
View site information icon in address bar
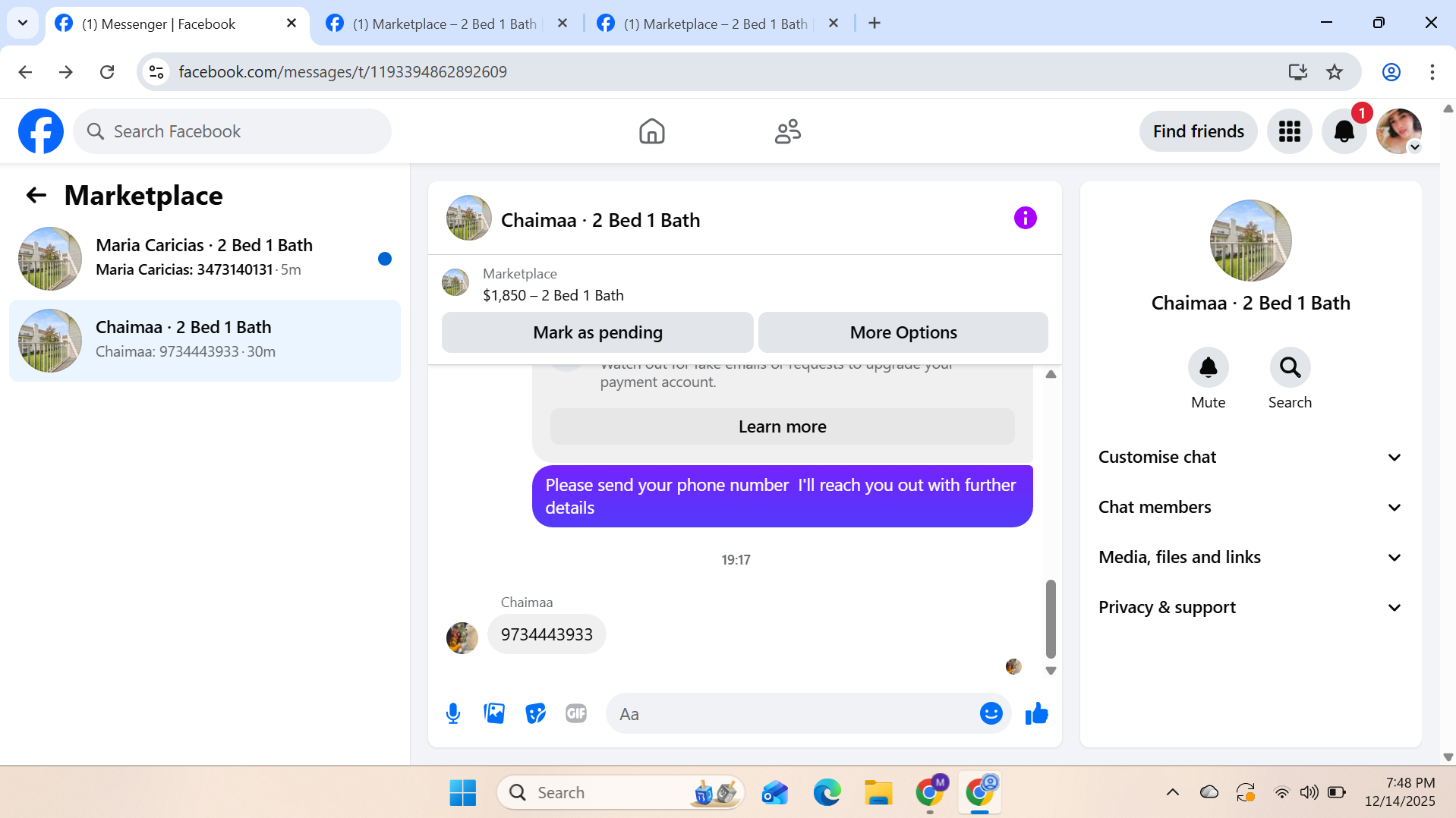[x=156, y=72]
